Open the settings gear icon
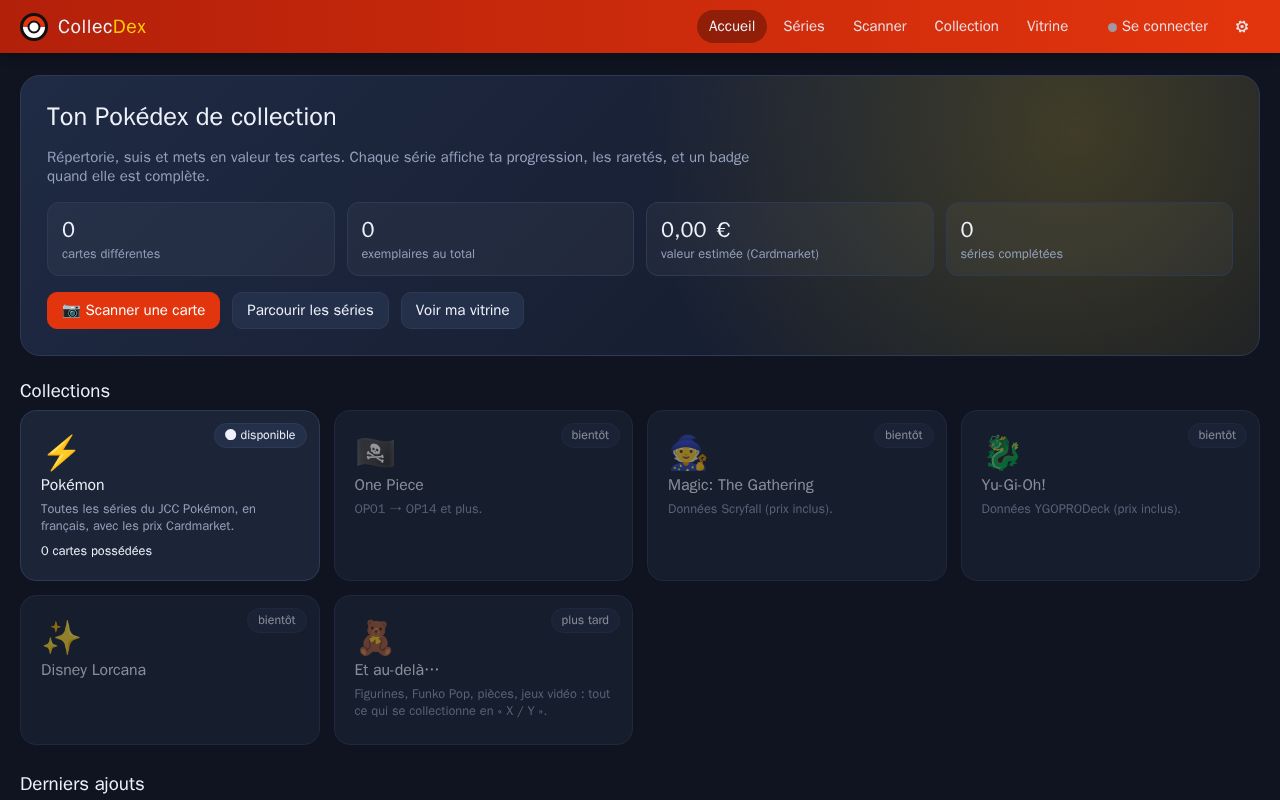Viewport: 1280px width, 800px height. pos(1242,27)
